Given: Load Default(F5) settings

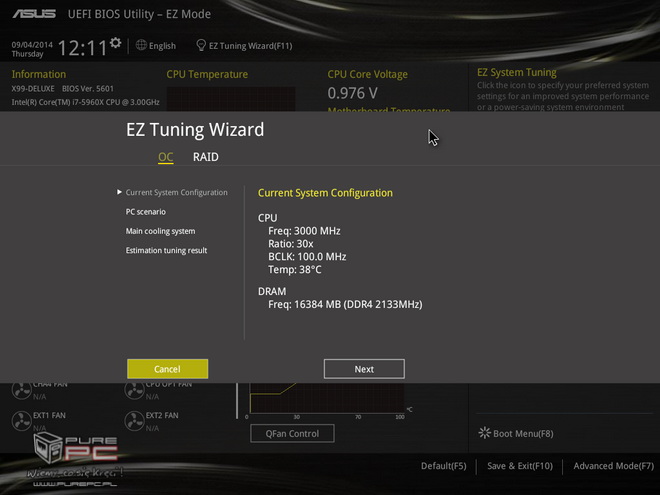Looking at the screenshot, I should [x=444, y=466].
